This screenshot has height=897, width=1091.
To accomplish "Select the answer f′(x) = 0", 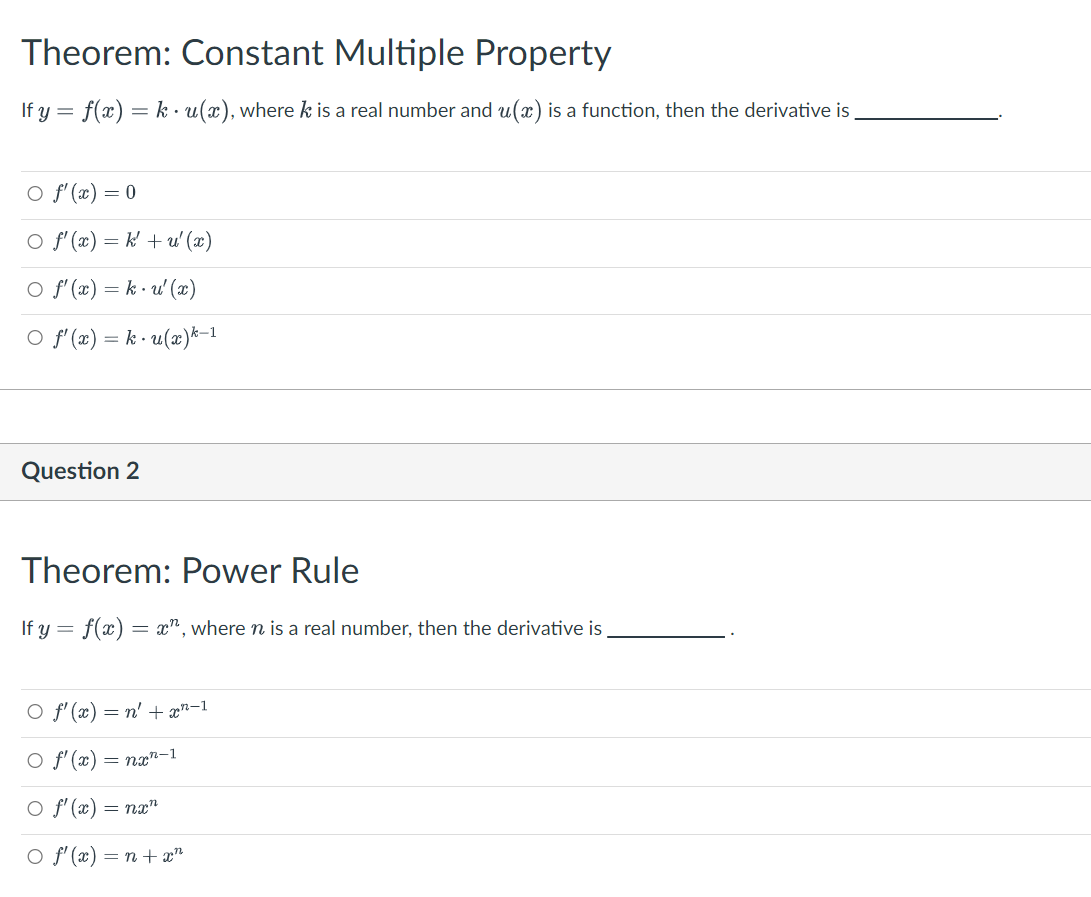I will 35,193.
